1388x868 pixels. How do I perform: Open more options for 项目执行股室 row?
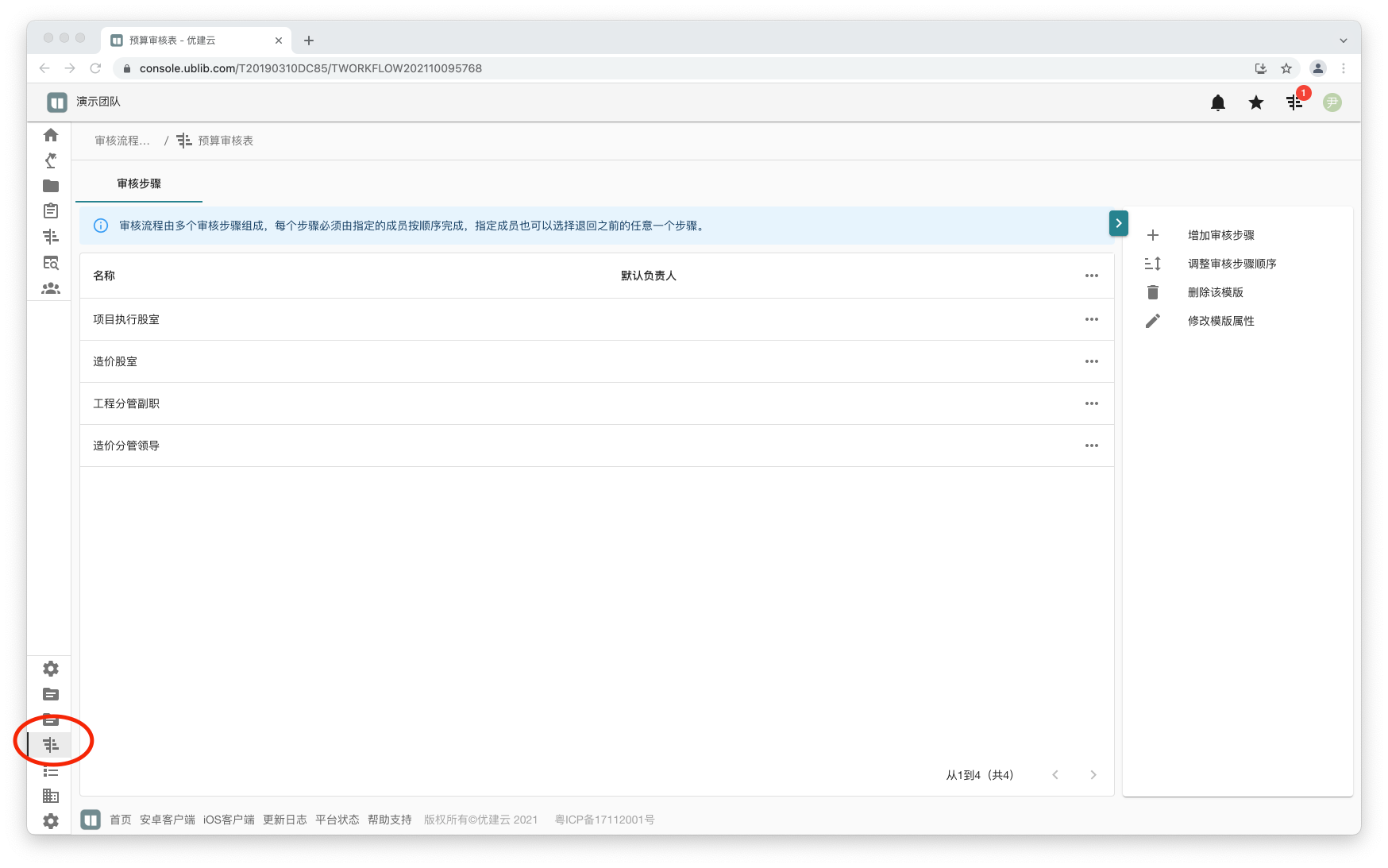coord(1091,319)
